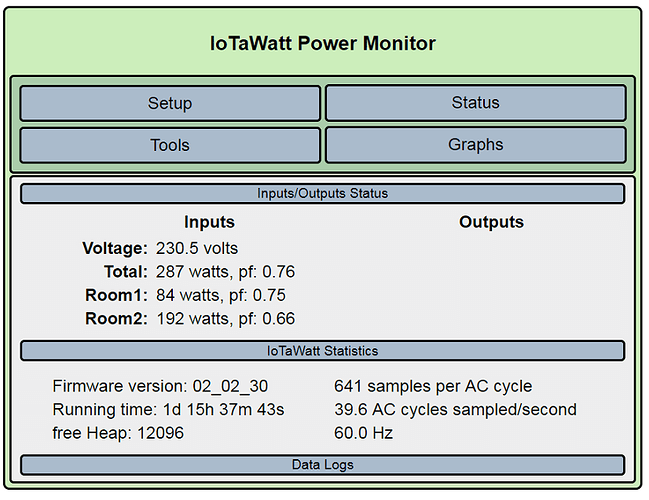
Task: Open the Tools menu button
Action: click(170, 145)
